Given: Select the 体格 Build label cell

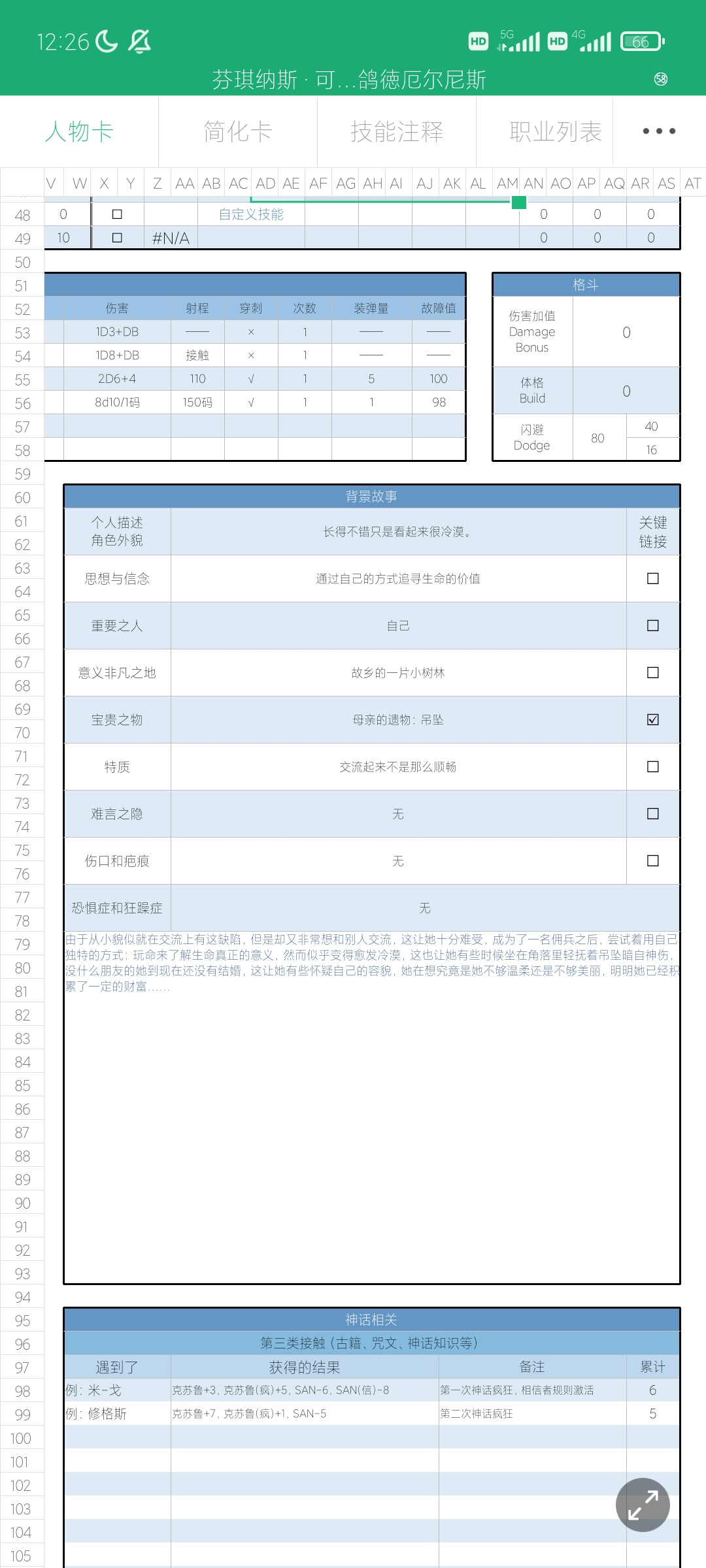Looking at the screenshot, I should (532, 391).
